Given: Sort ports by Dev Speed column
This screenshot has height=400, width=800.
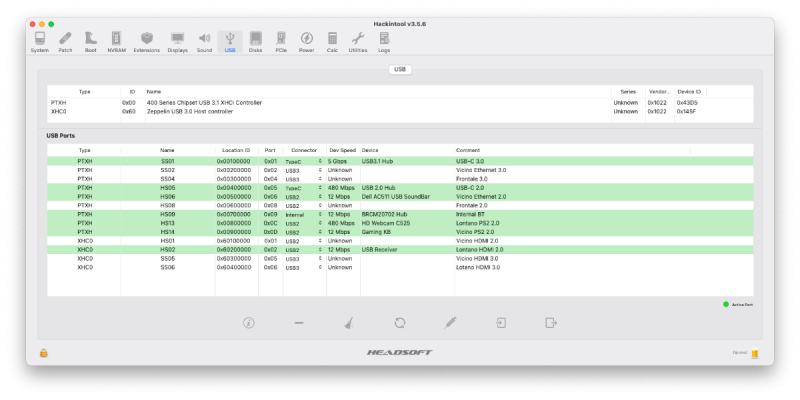Looking at the screenshot, I should tap(343, 151).
